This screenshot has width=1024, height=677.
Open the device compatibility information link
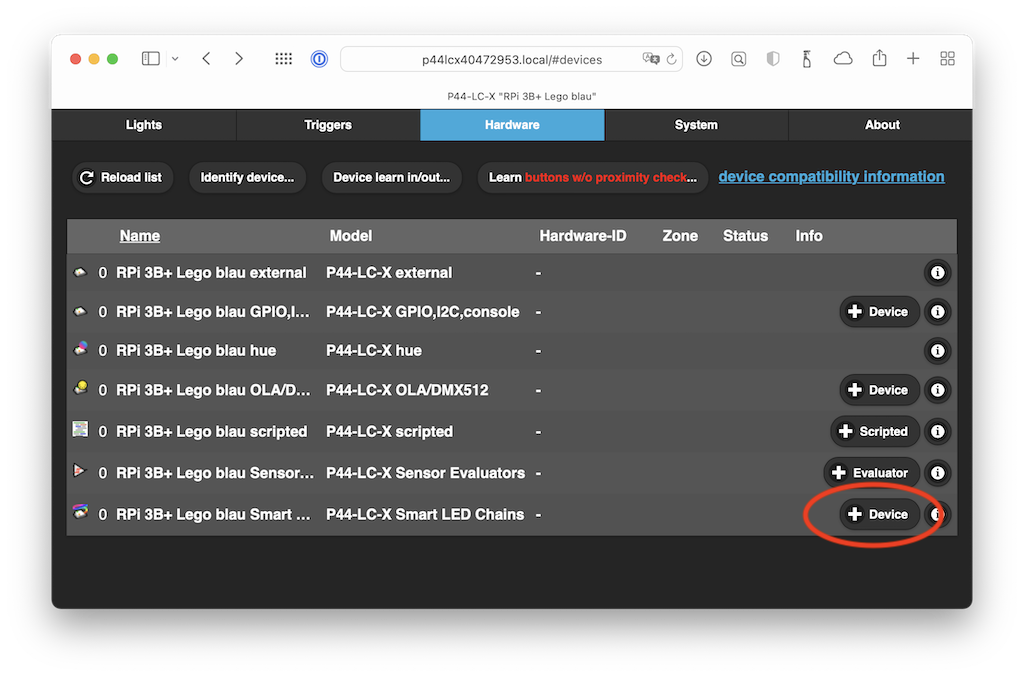(831, 175)
